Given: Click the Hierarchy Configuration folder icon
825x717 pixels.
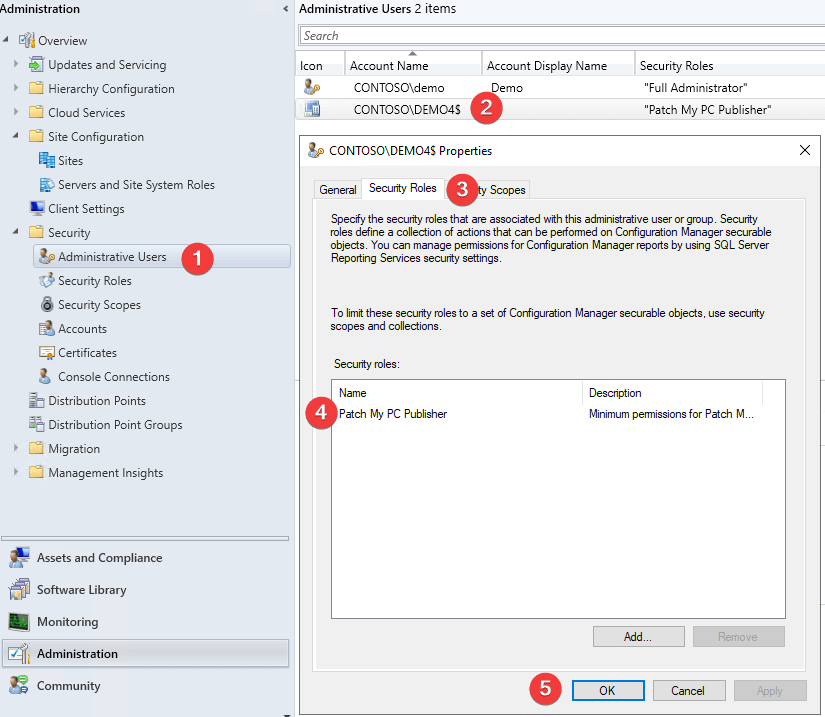Looking at the screenshot, I should [36, 88].
